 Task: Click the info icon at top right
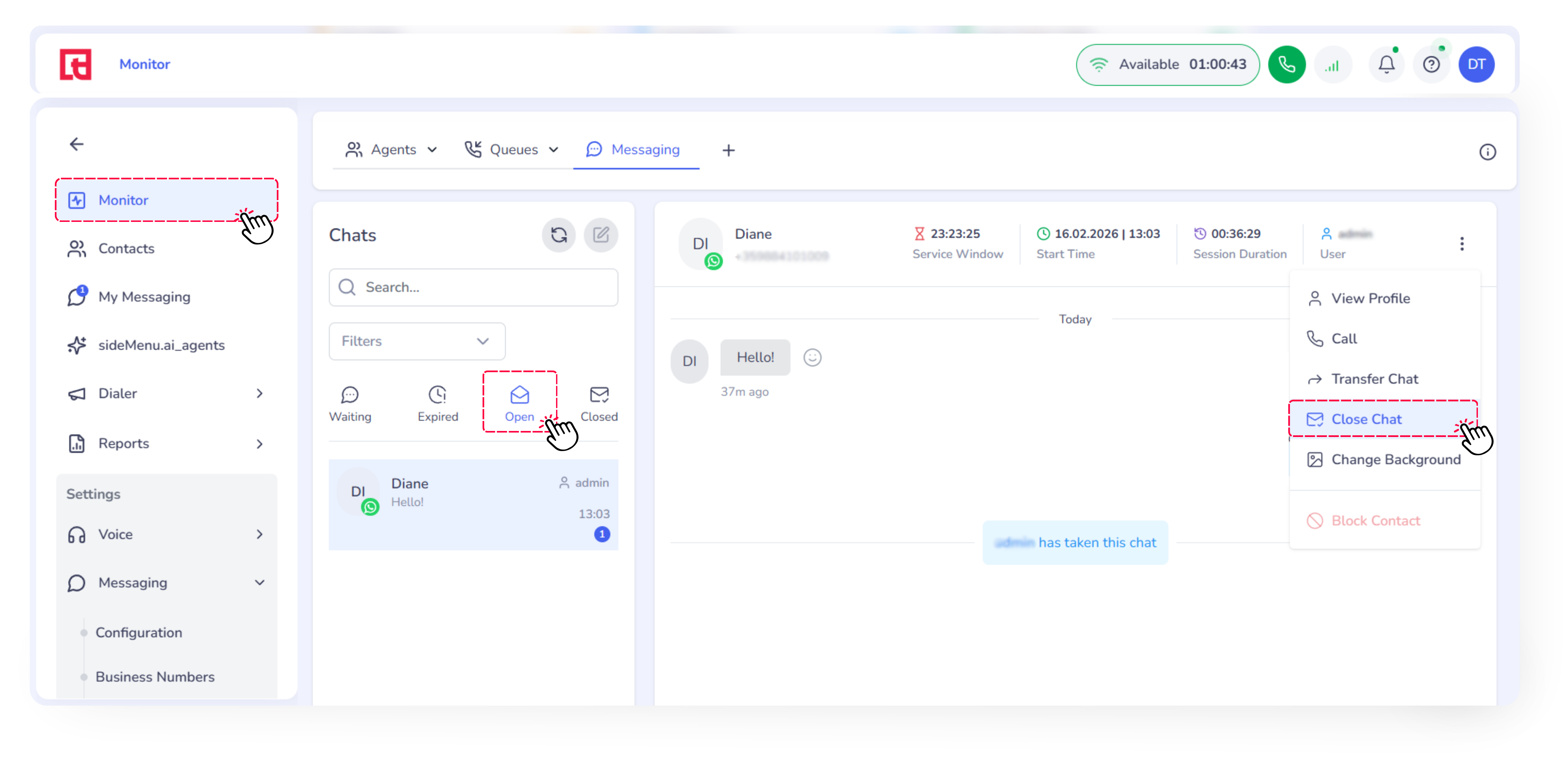click(x=1487, y=152)
